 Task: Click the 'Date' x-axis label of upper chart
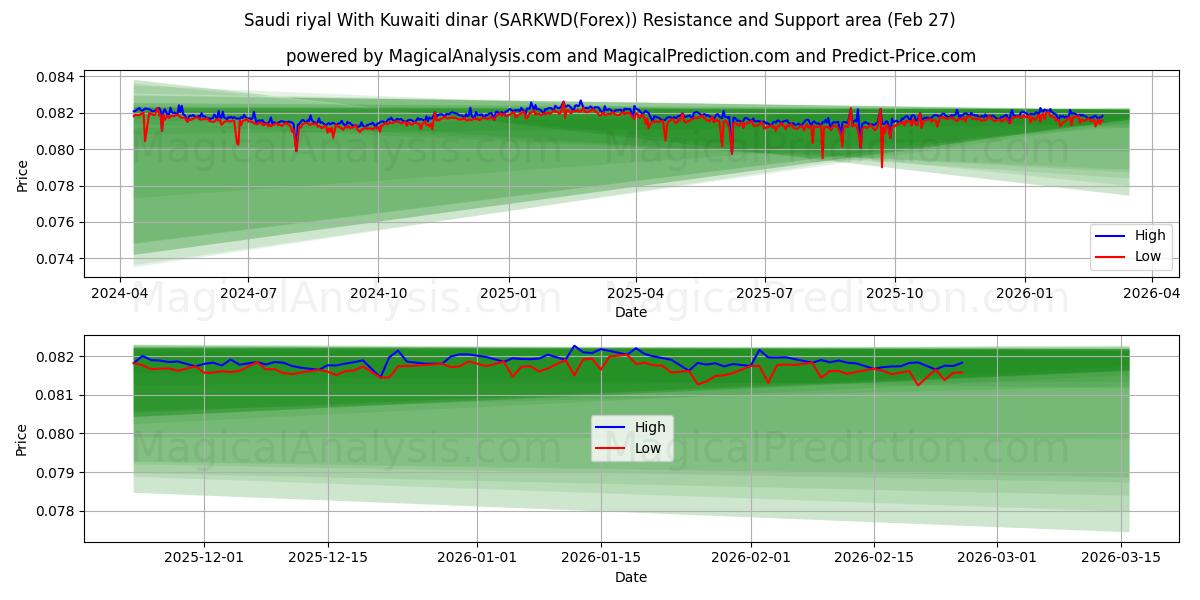click(x=631, y=312)
